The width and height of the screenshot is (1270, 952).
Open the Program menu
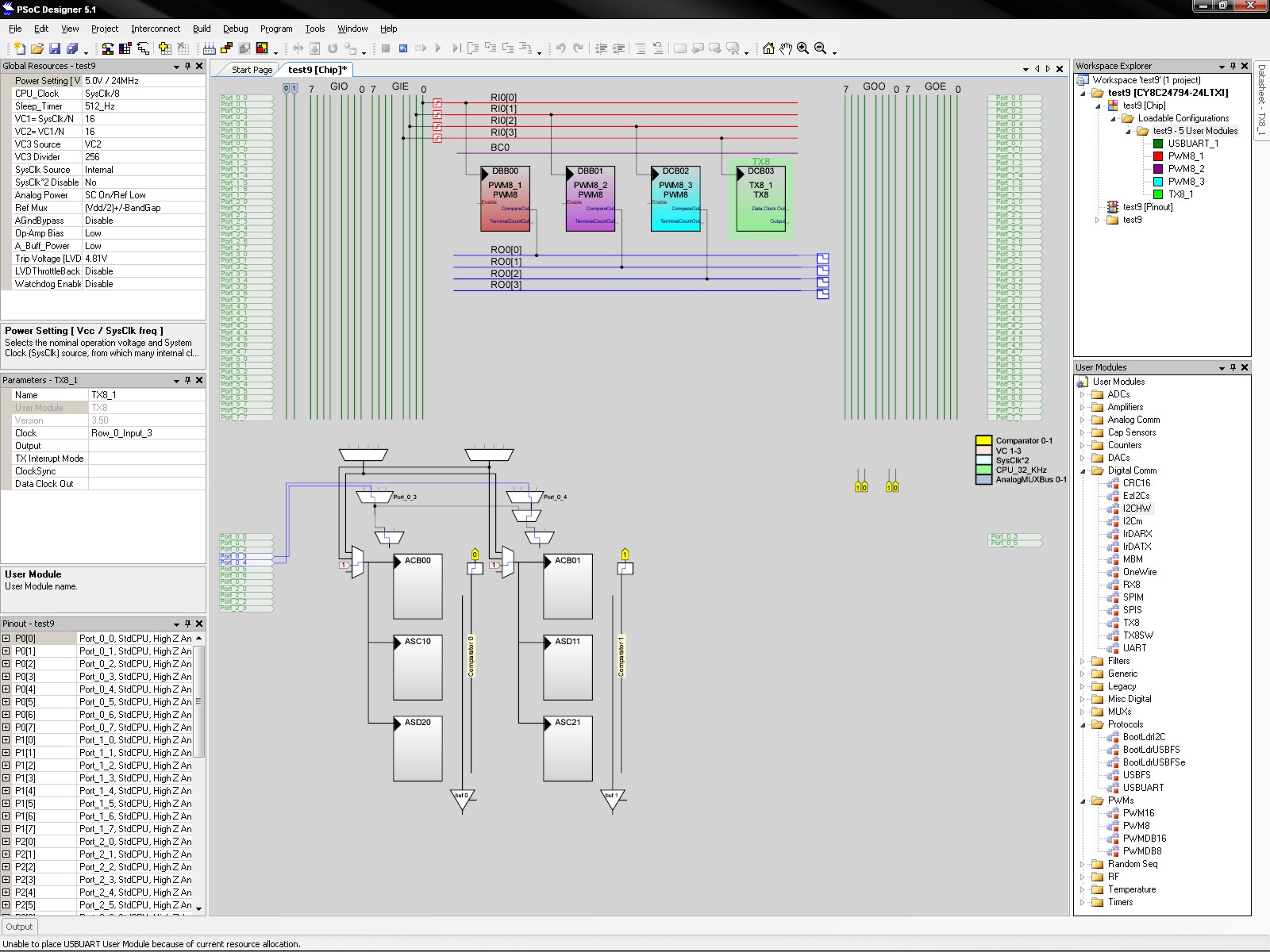tap(276, 29)
